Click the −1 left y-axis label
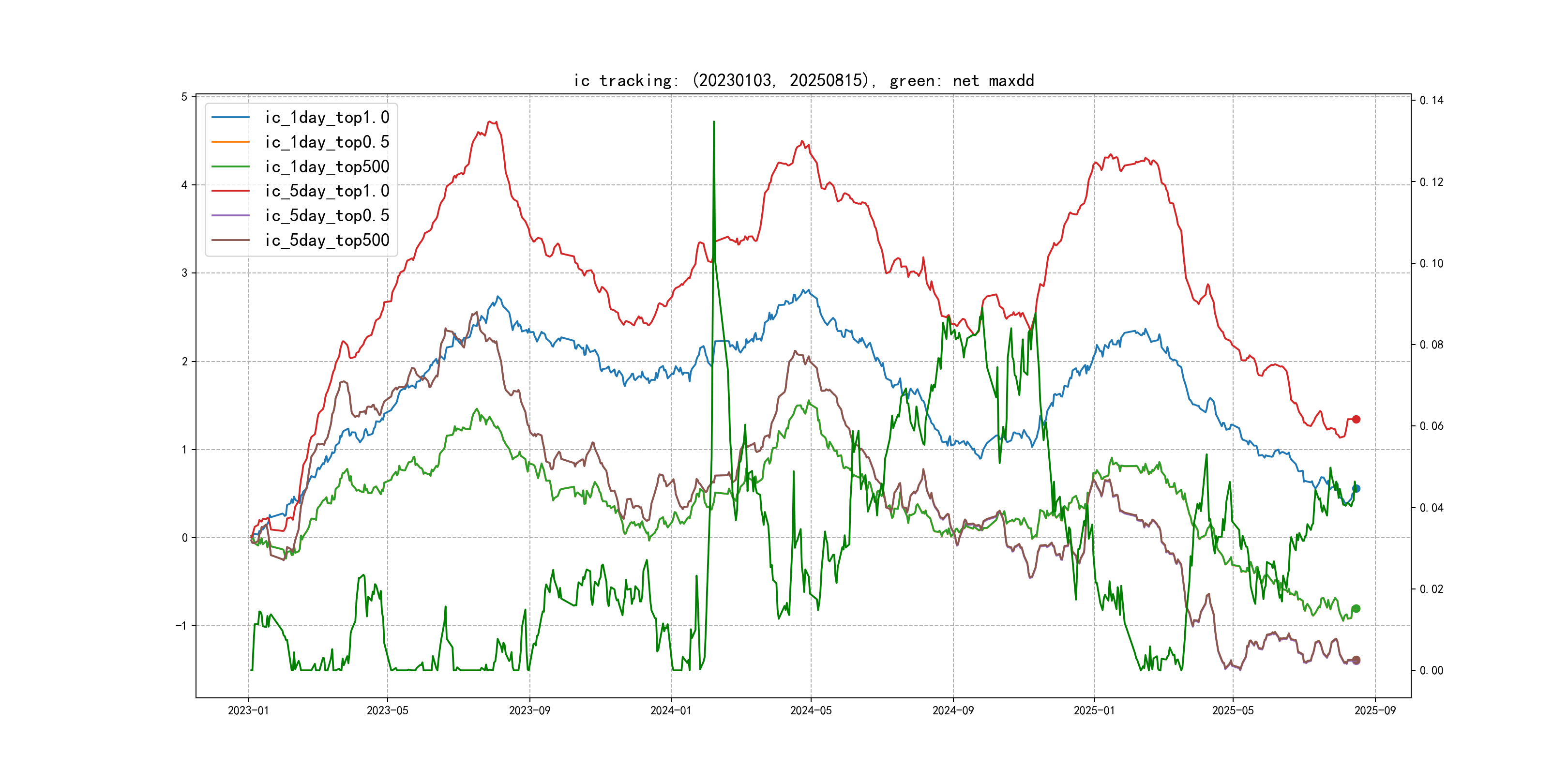Viewport: 1568px width, 784px height. click(x=181, y=626)
